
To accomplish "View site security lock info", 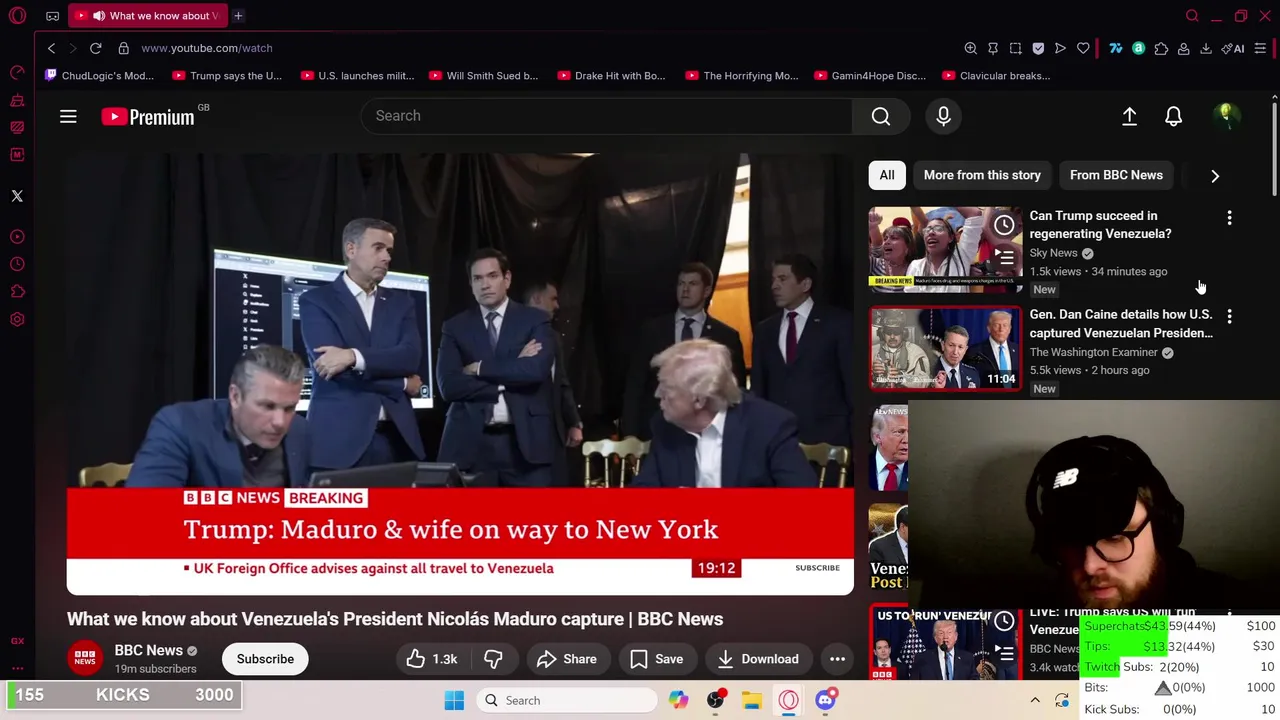I will click(123, 48).
